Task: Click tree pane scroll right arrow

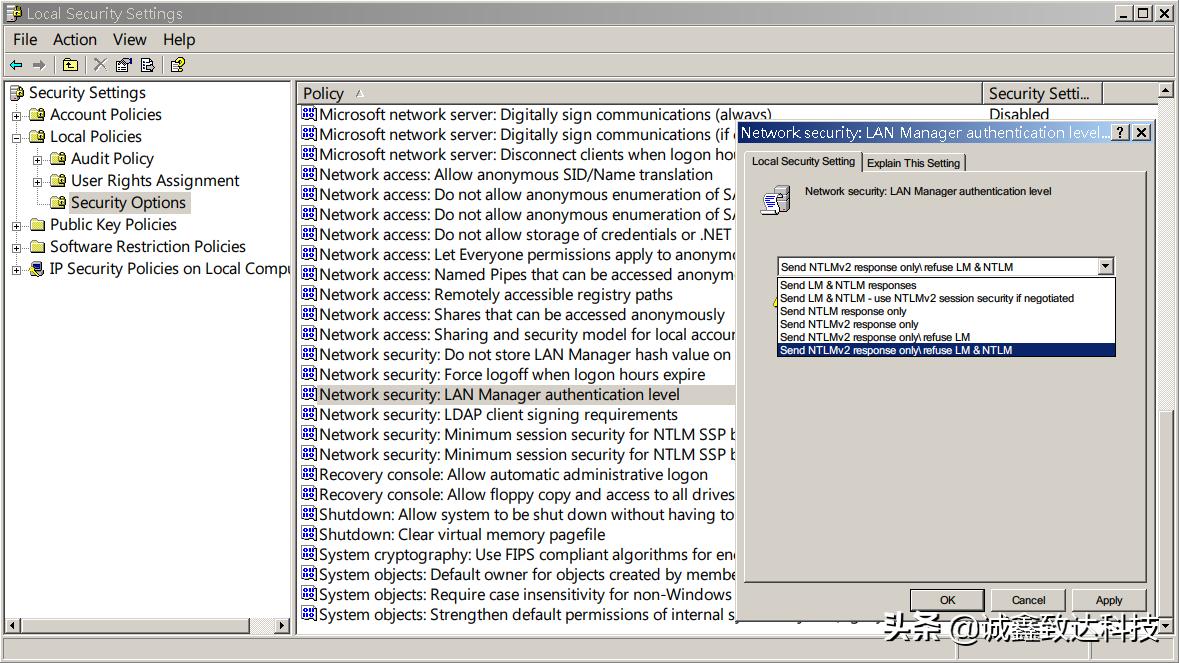Action: tap(282, 625)
